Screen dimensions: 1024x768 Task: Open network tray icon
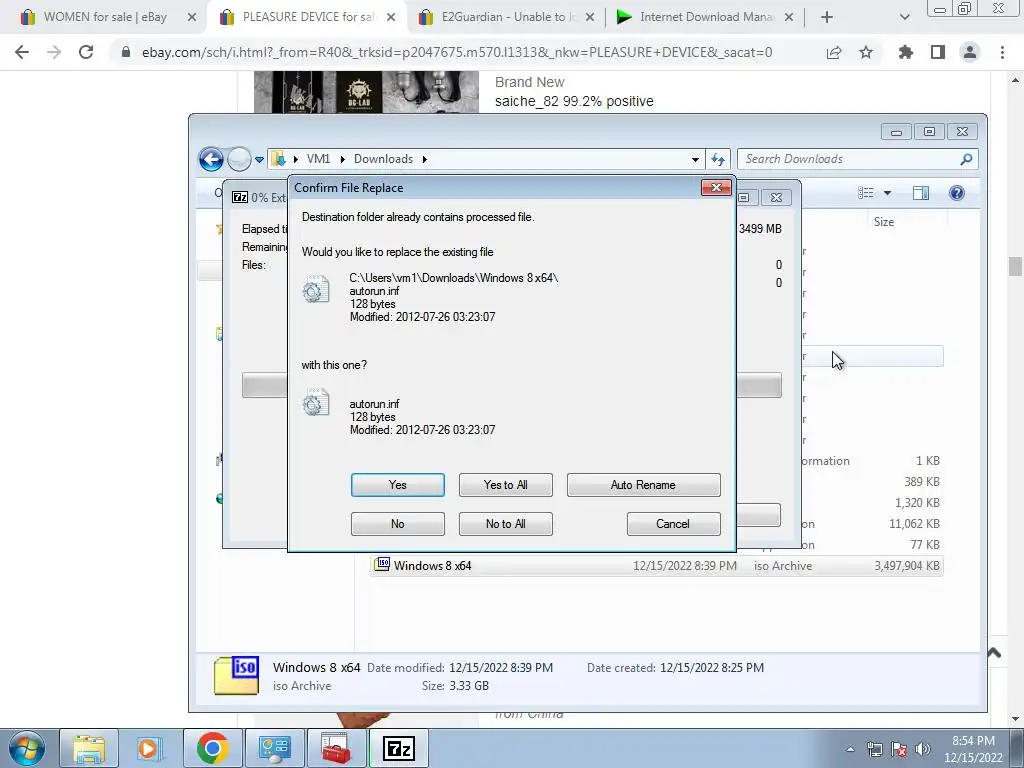point(874,749)
